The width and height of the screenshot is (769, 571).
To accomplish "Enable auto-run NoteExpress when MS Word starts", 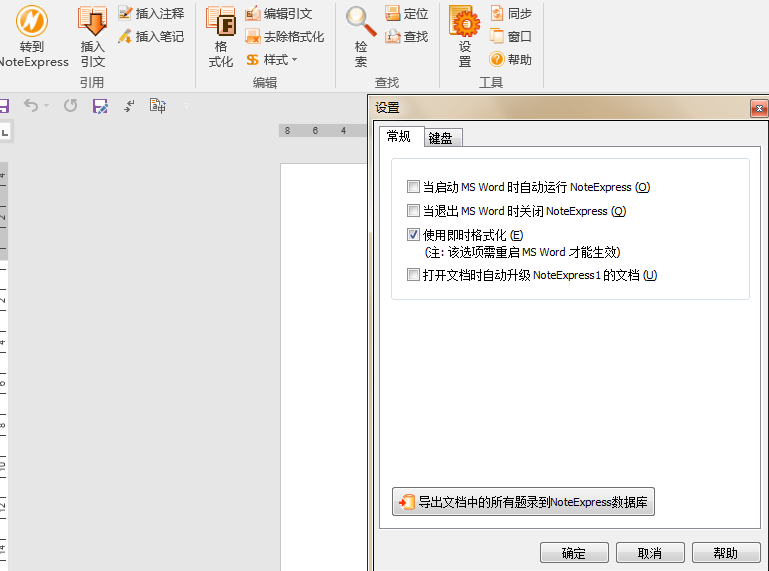I will coord(413,186).
